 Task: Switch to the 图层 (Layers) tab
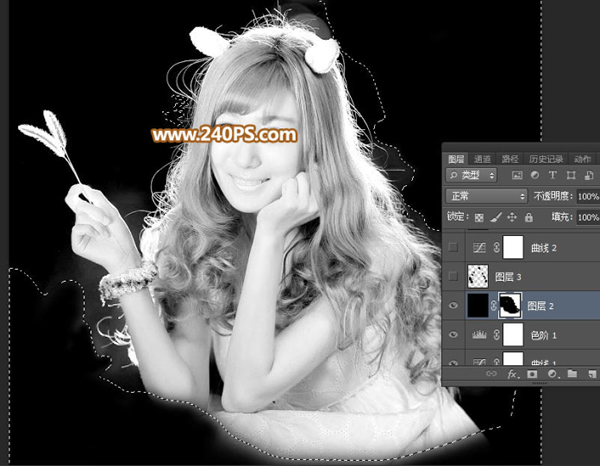tap(456, 159)
